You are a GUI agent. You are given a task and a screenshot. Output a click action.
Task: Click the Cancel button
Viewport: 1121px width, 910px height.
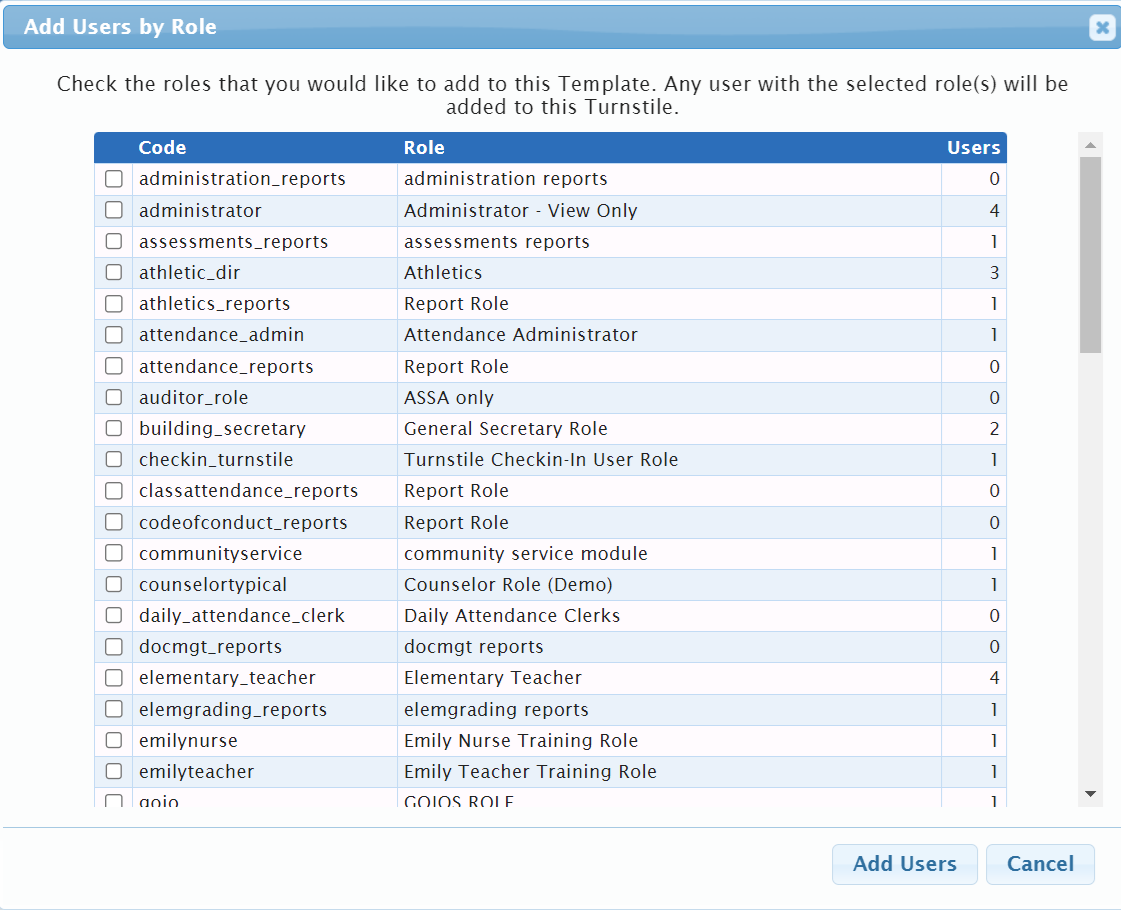click(1040, 864)
